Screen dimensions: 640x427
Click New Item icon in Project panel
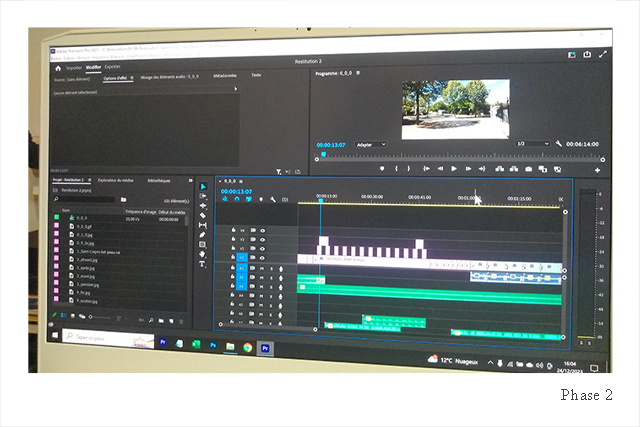(x=171, y=321)
